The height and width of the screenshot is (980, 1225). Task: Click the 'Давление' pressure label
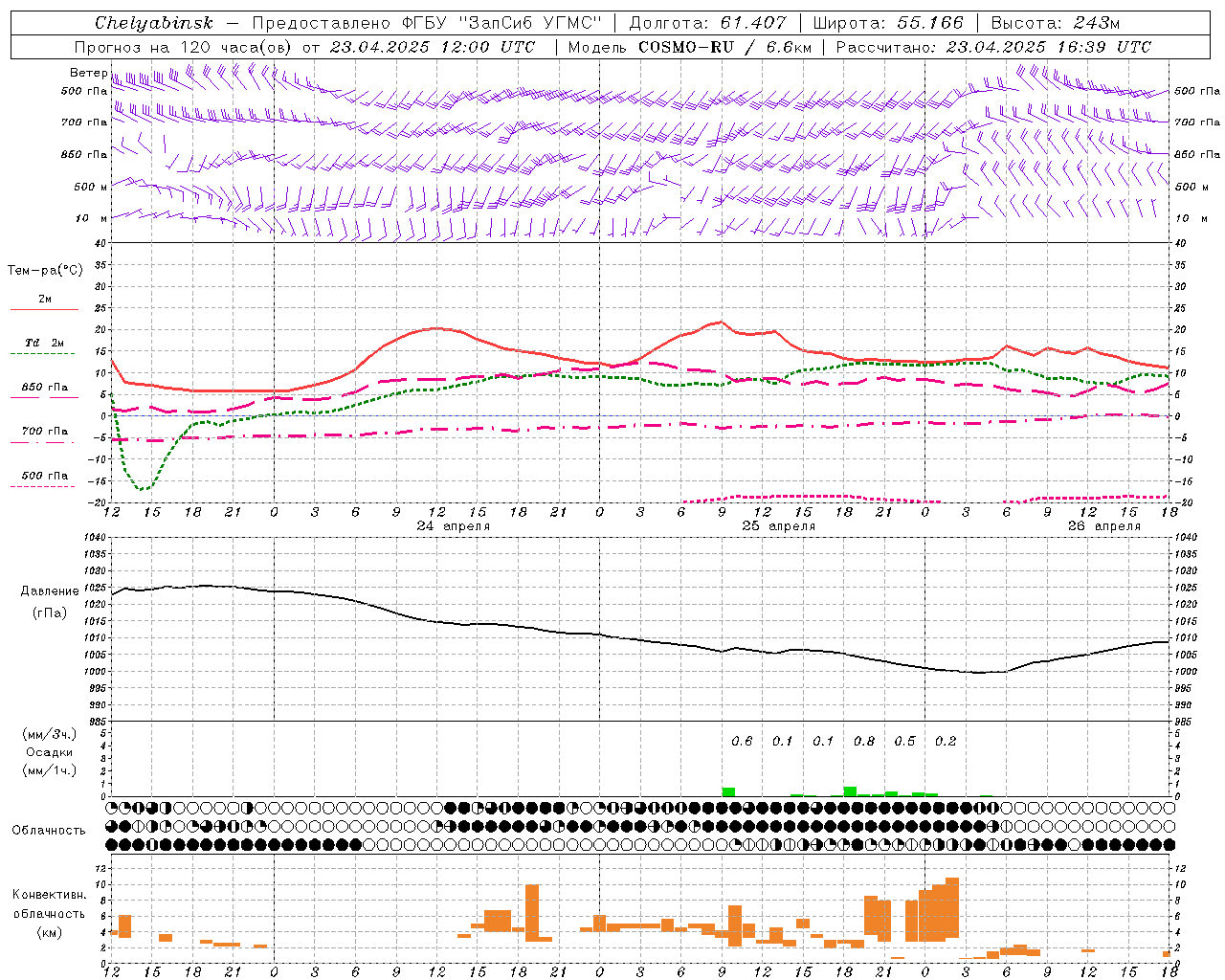click(x=50, y=591)
